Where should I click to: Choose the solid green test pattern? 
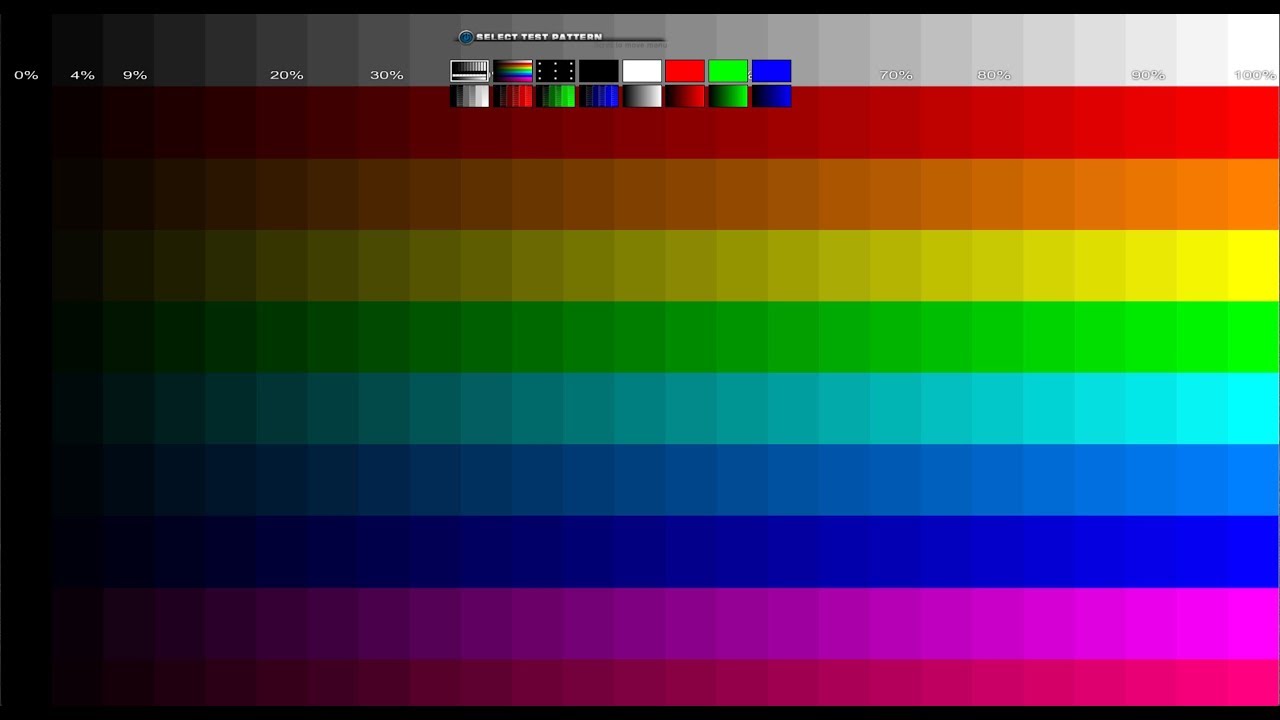point(728,71)
